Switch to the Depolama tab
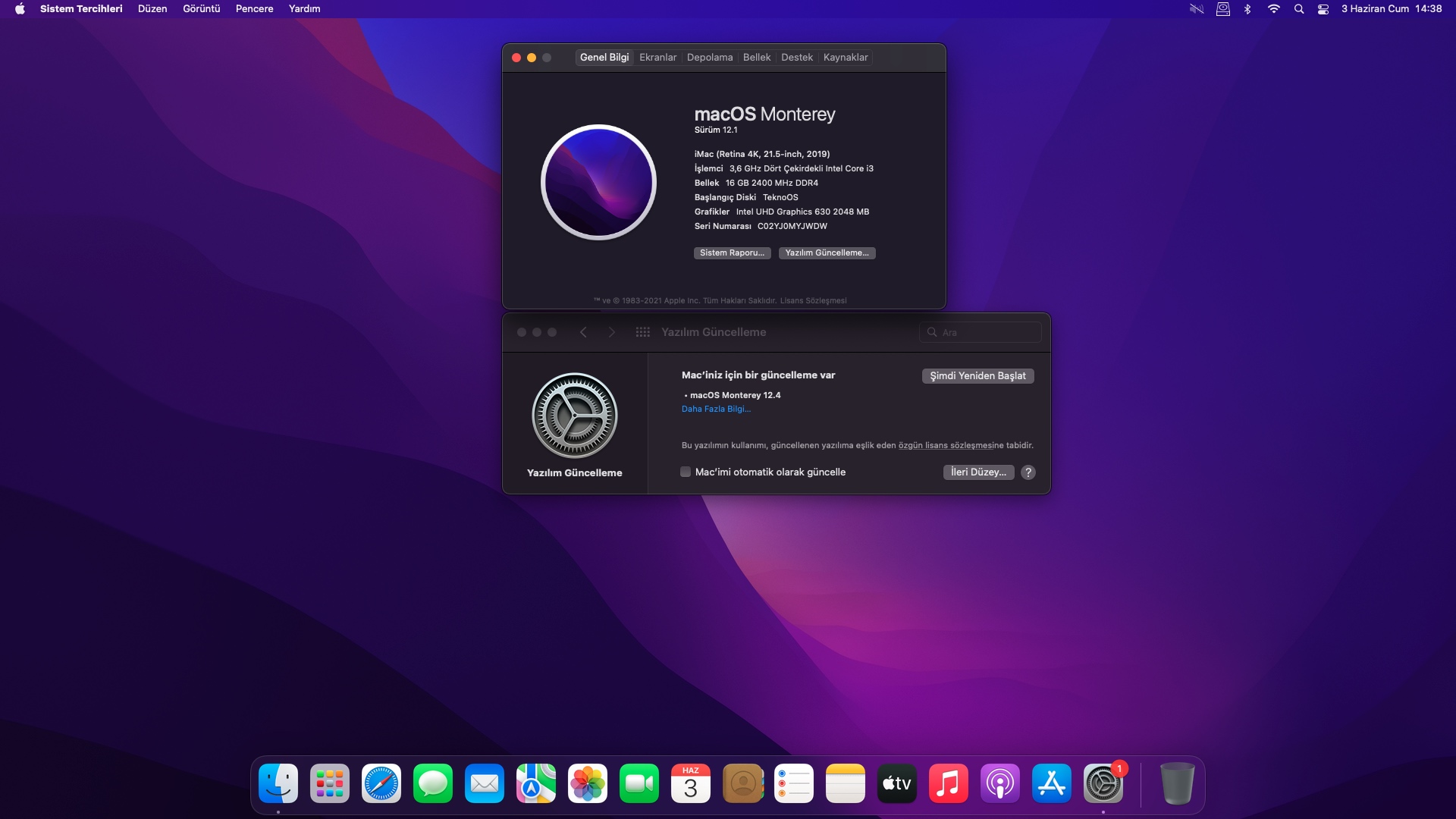This screenshot has width=1456, height=819. [709, 58]
